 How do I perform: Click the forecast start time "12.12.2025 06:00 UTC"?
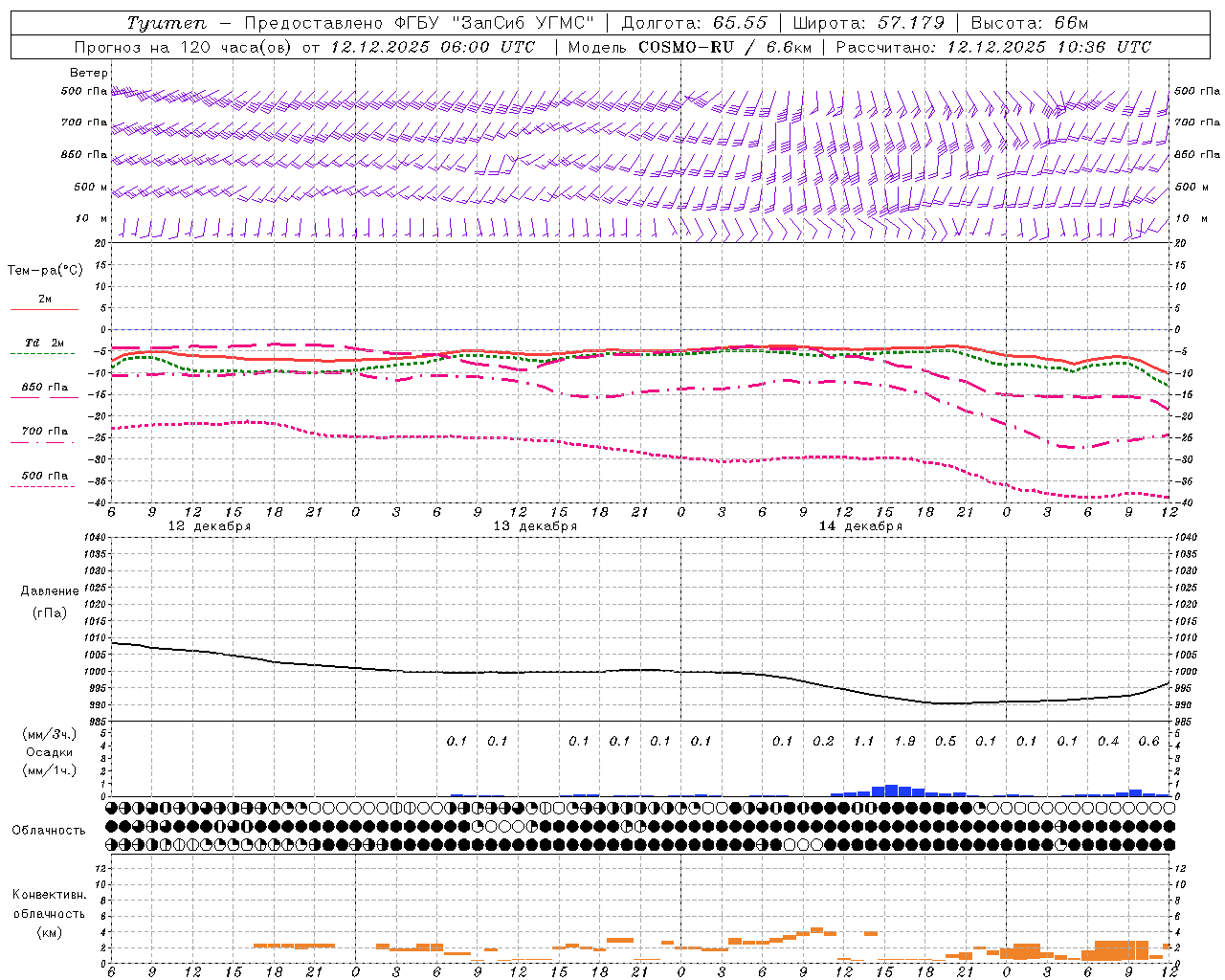click(x=433, y=47)
